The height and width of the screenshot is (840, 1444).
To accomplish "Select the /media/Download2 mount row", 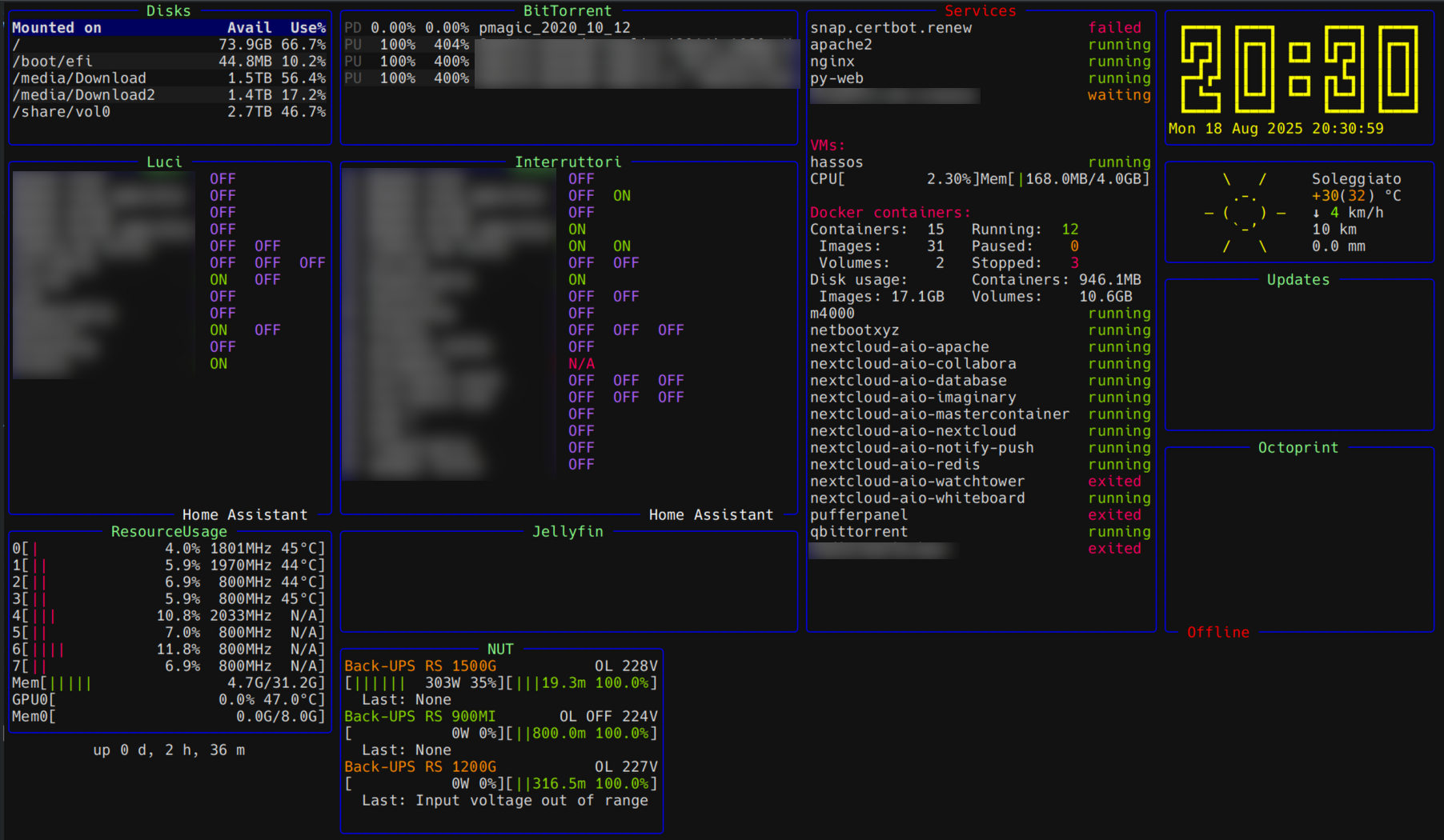I will pyautogui.click(x=169, y=95).
